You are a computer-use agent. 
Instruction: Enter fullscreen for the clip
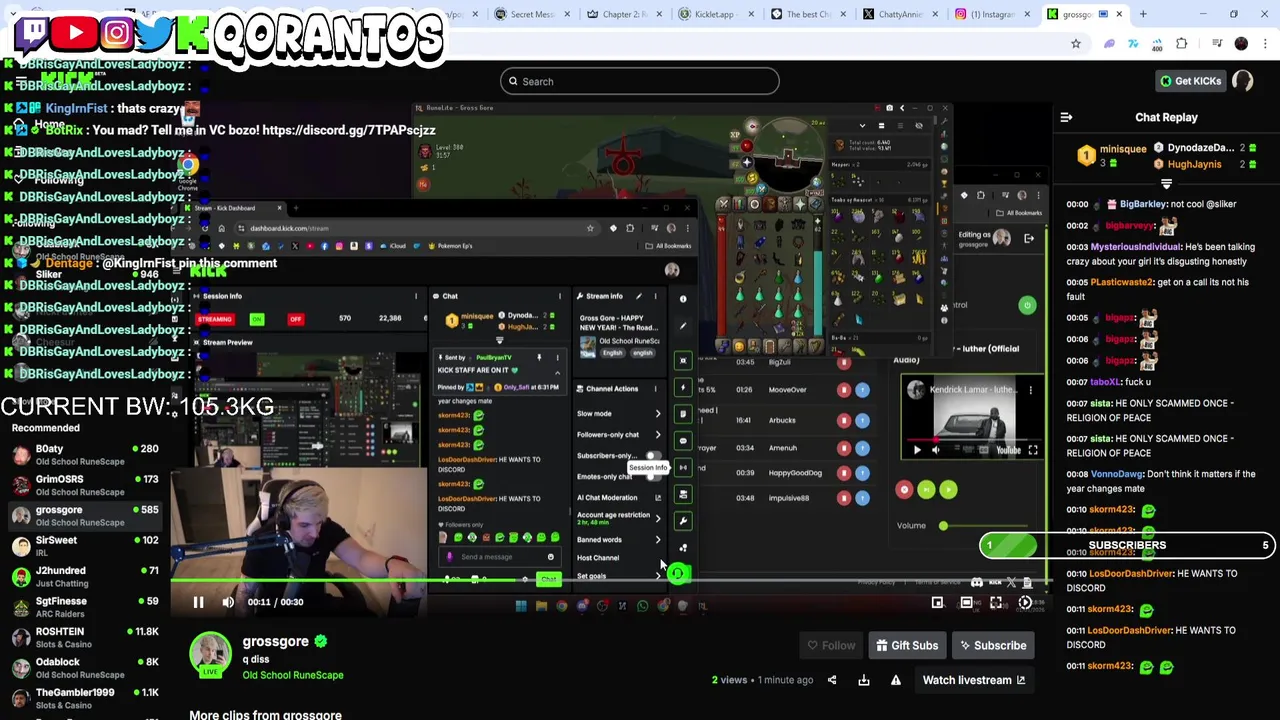996,602
